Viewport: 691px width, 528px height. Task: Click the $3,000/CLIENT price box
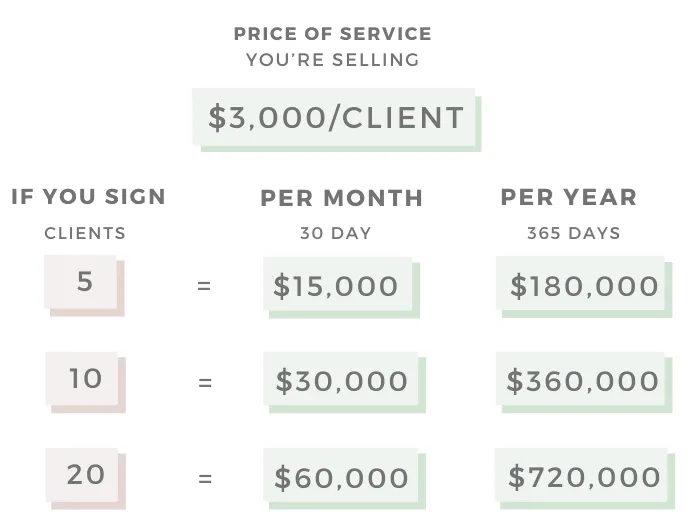coord(336,118)
